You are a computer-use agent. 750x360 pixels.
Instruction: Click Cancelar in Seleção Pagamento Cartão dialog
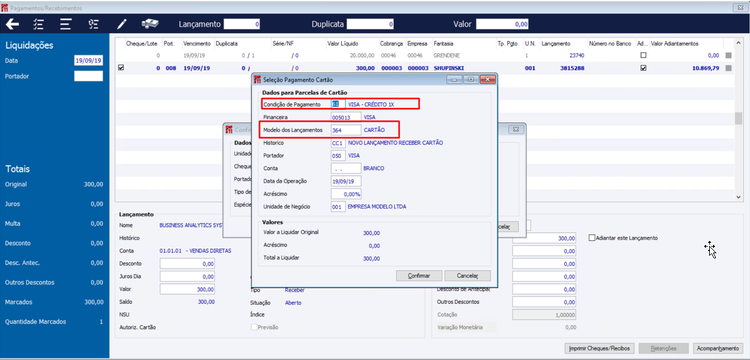coord(467,276)
